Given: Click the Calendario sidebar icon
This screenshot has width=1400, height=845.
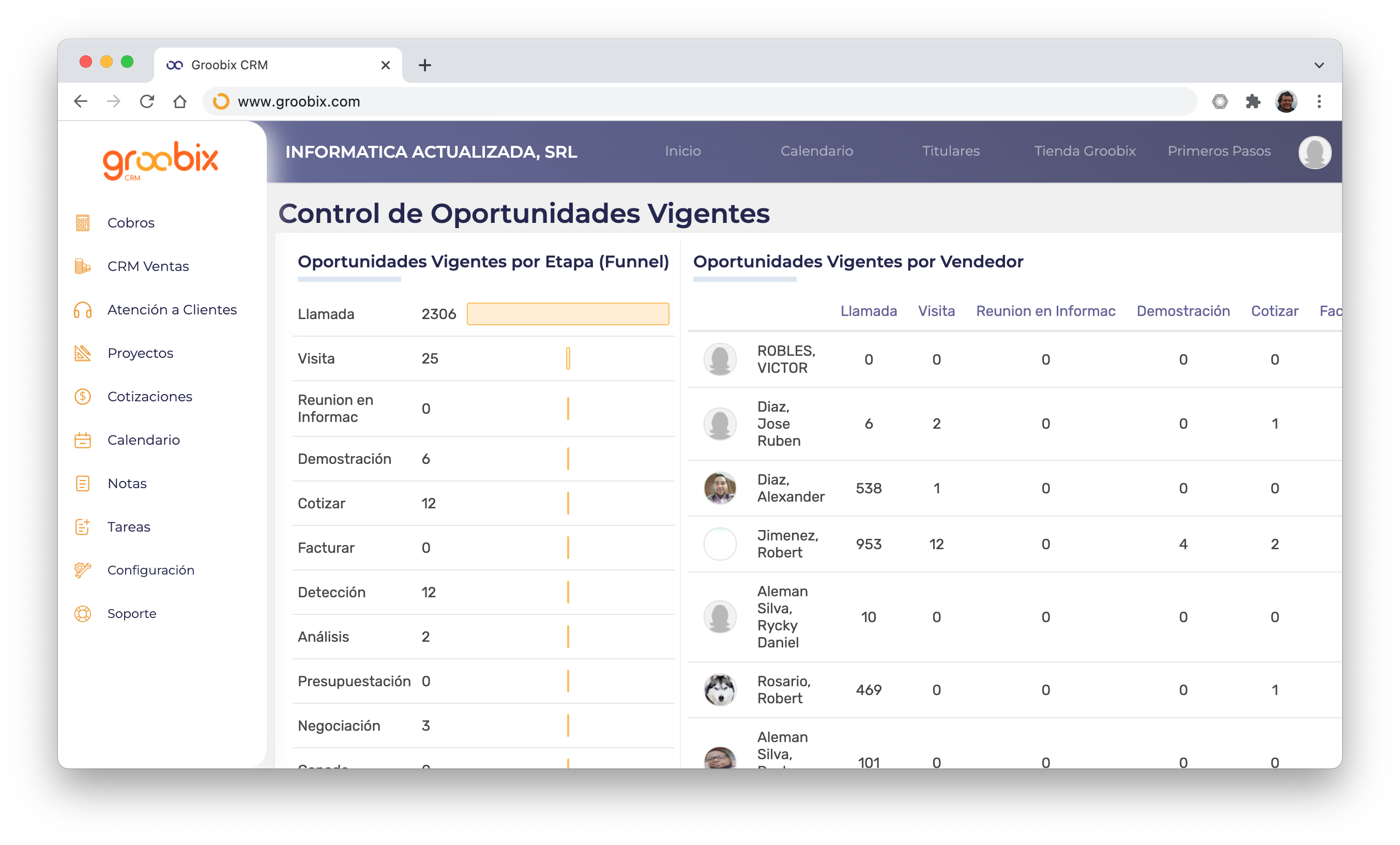Looking at the screenshot, I should pyautogui.click(x=82, y=440).
